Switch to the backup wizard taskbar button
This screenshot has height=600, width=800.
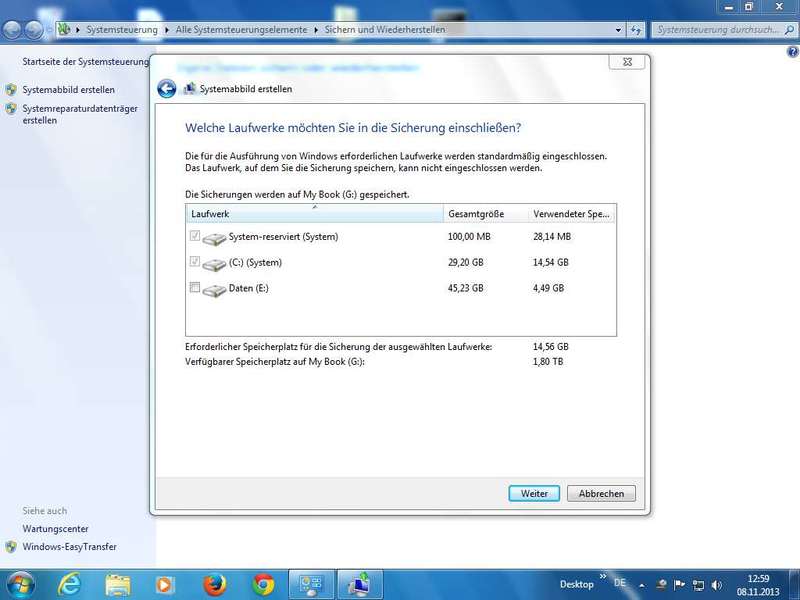[360, 585]
